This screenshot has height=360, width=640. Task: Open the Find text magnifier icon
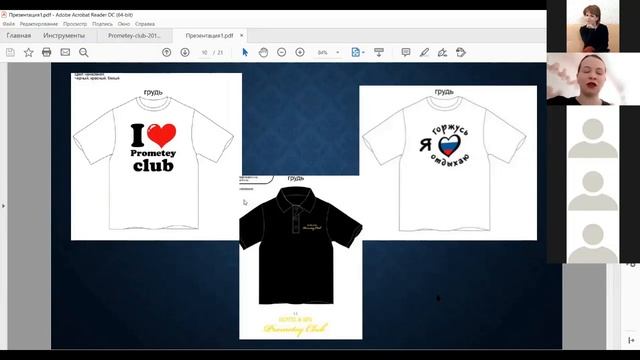[84, 52]
